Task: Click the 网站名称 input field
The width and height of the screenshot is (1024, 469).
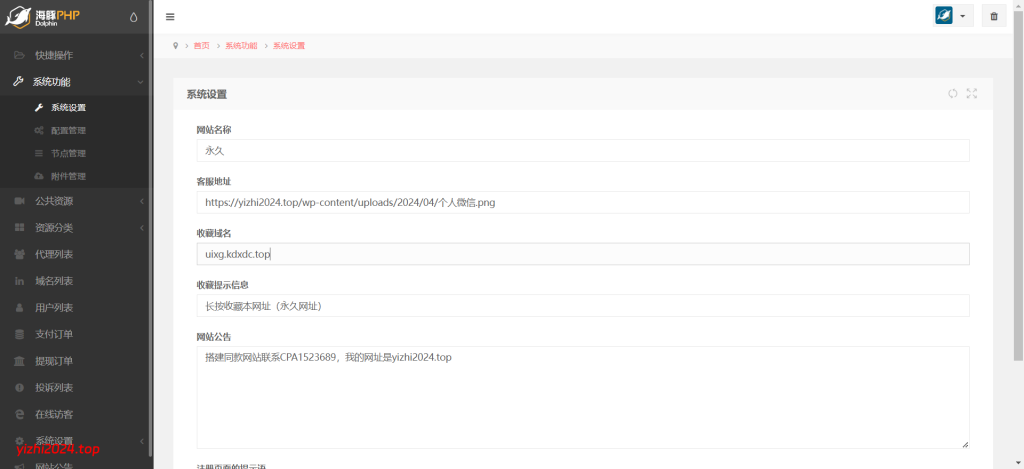Action: click(583, 150)
